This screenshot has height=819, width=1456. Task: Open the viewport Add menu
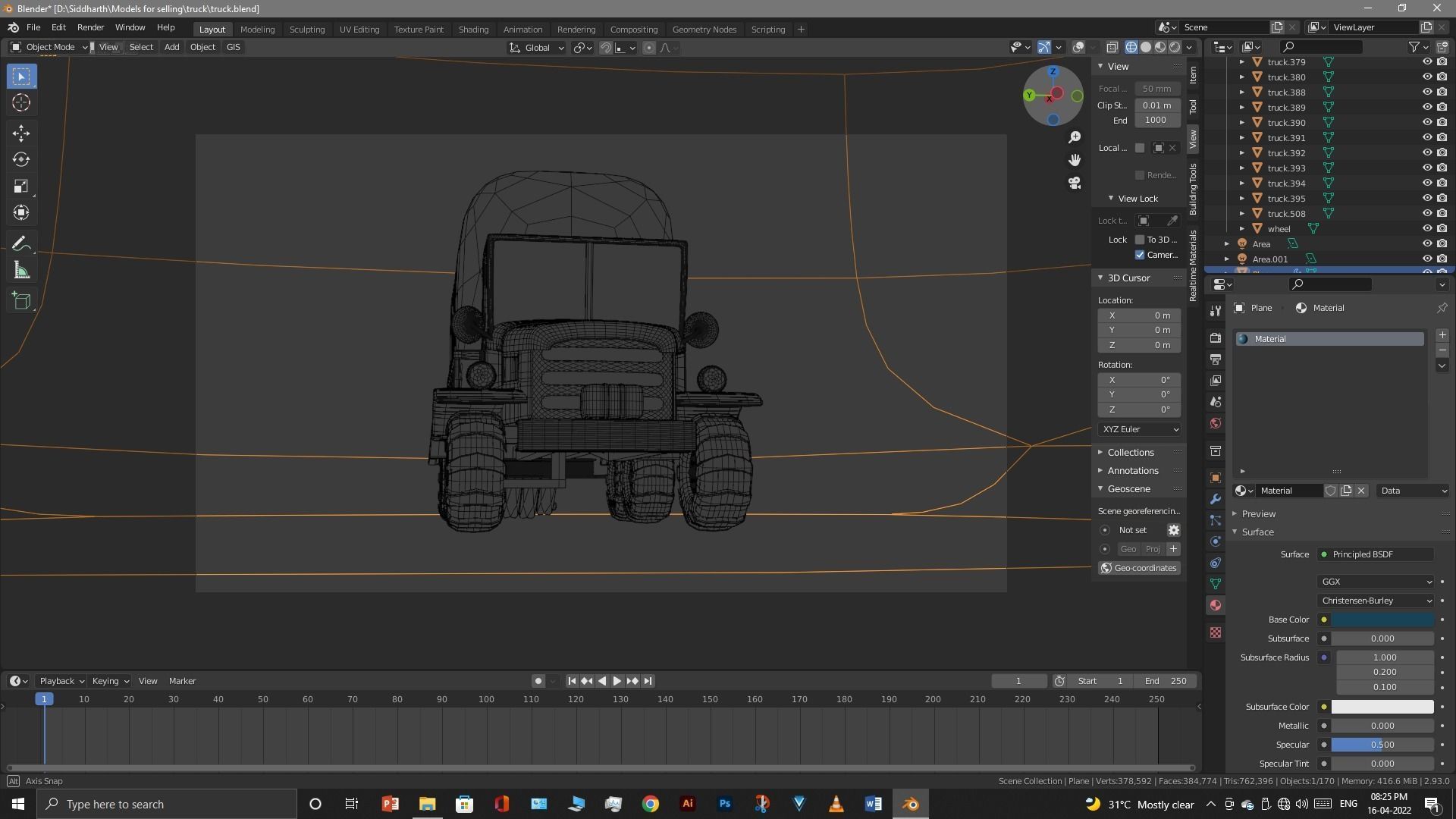pyautogui.click(x=172, y=47)
